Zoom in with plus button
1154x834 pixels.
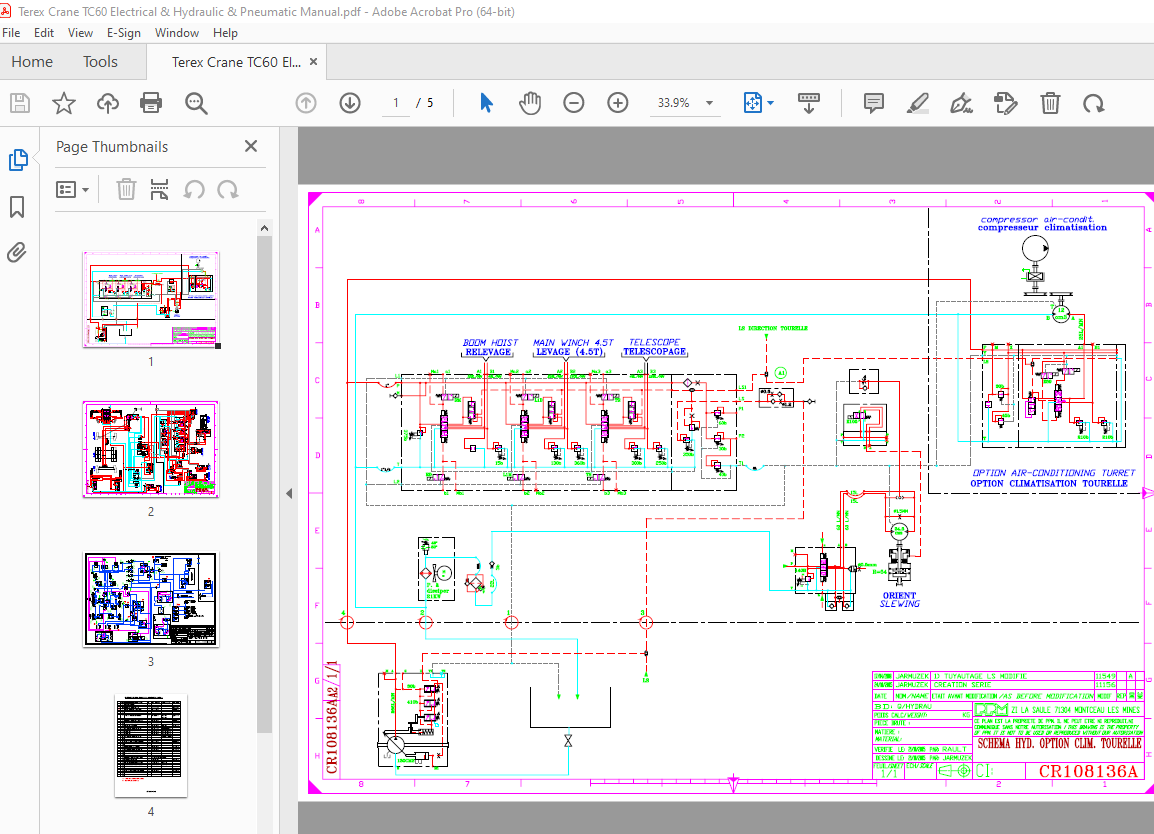[x=617, y=103]
